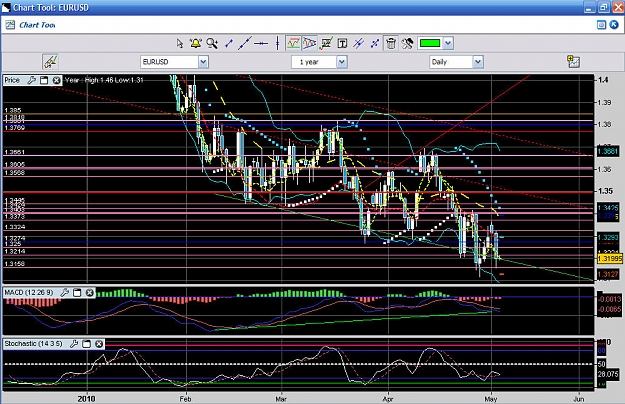Open MACD panel wrench settings
625x404 pixels.
64,293
